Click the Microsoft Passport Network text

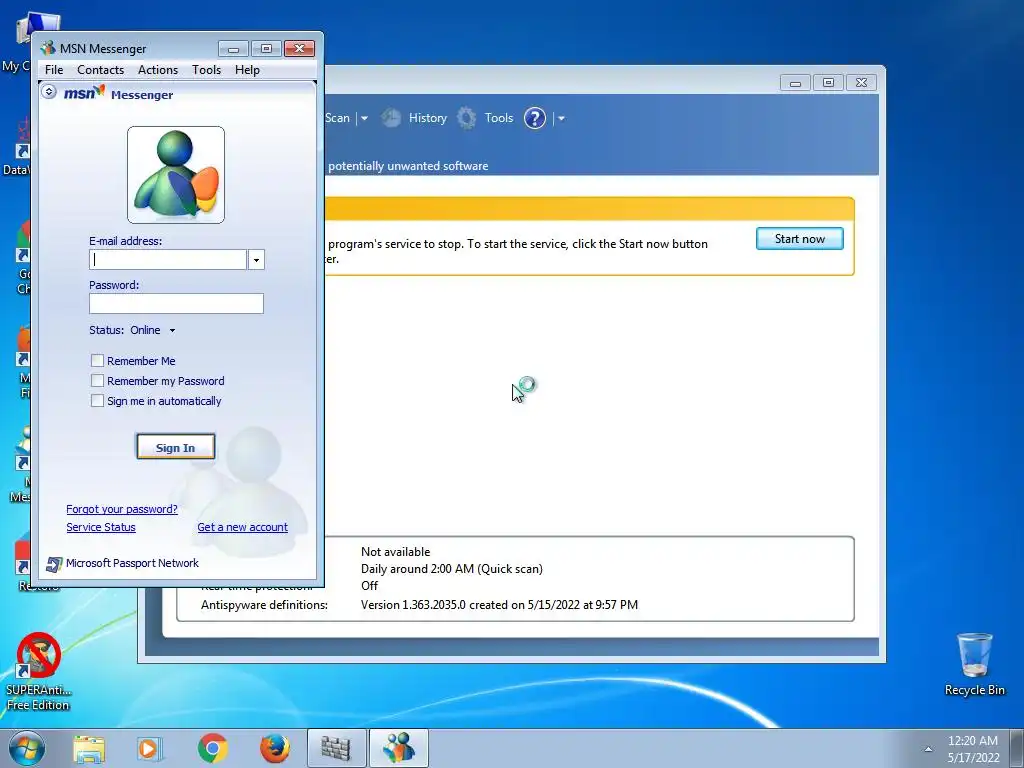point(132,563)
